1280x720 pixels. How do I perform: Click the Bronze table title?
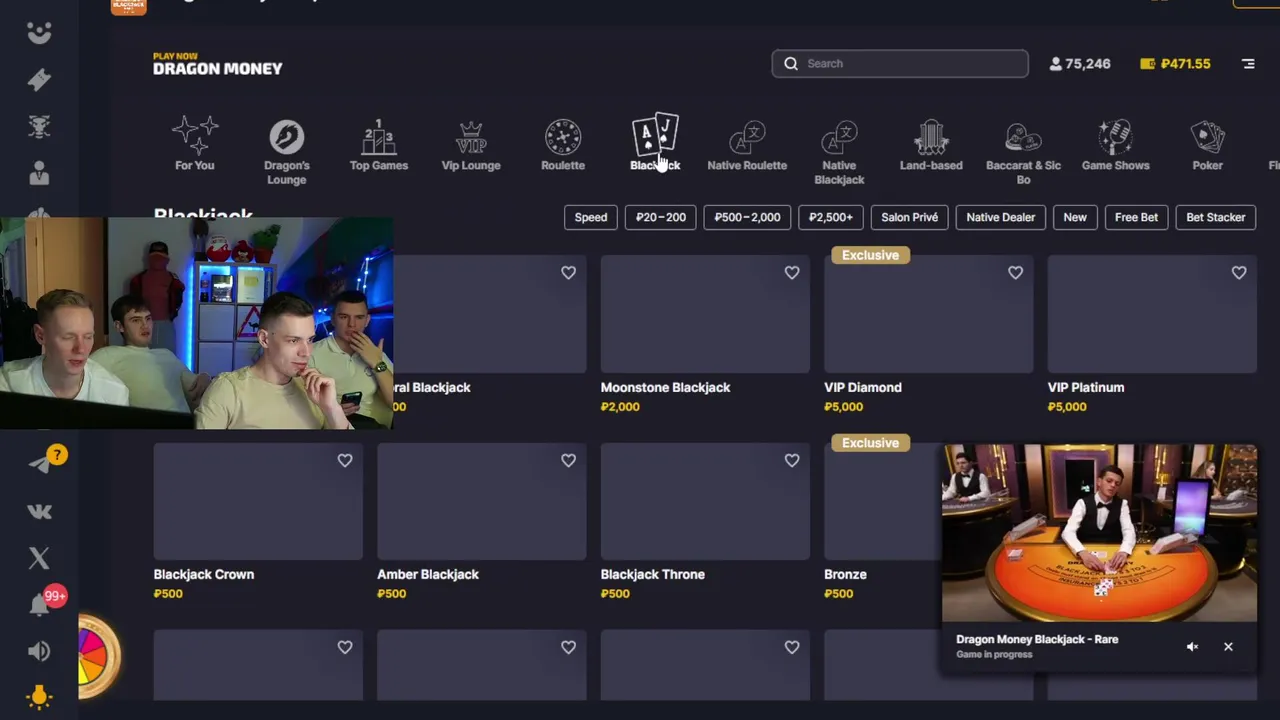845,574
